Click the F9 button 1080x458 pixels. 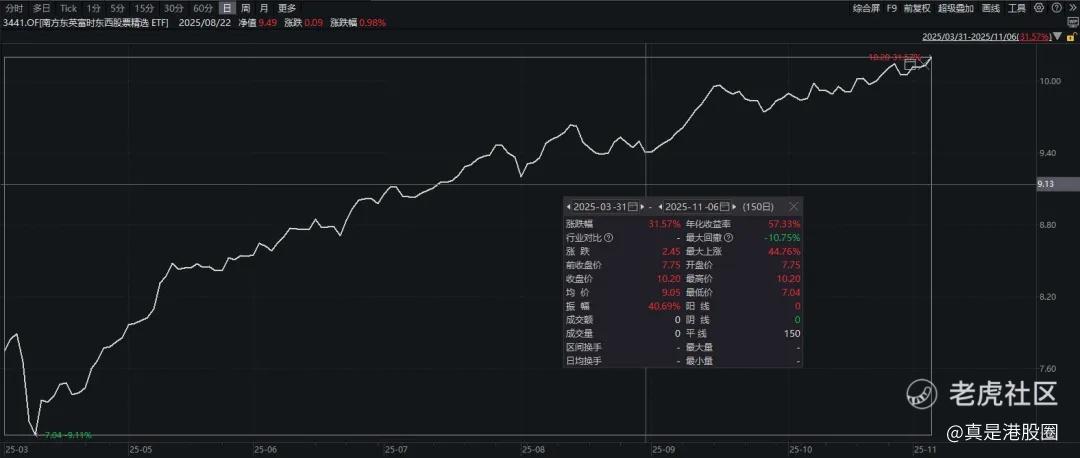click(x=892, y=8)
